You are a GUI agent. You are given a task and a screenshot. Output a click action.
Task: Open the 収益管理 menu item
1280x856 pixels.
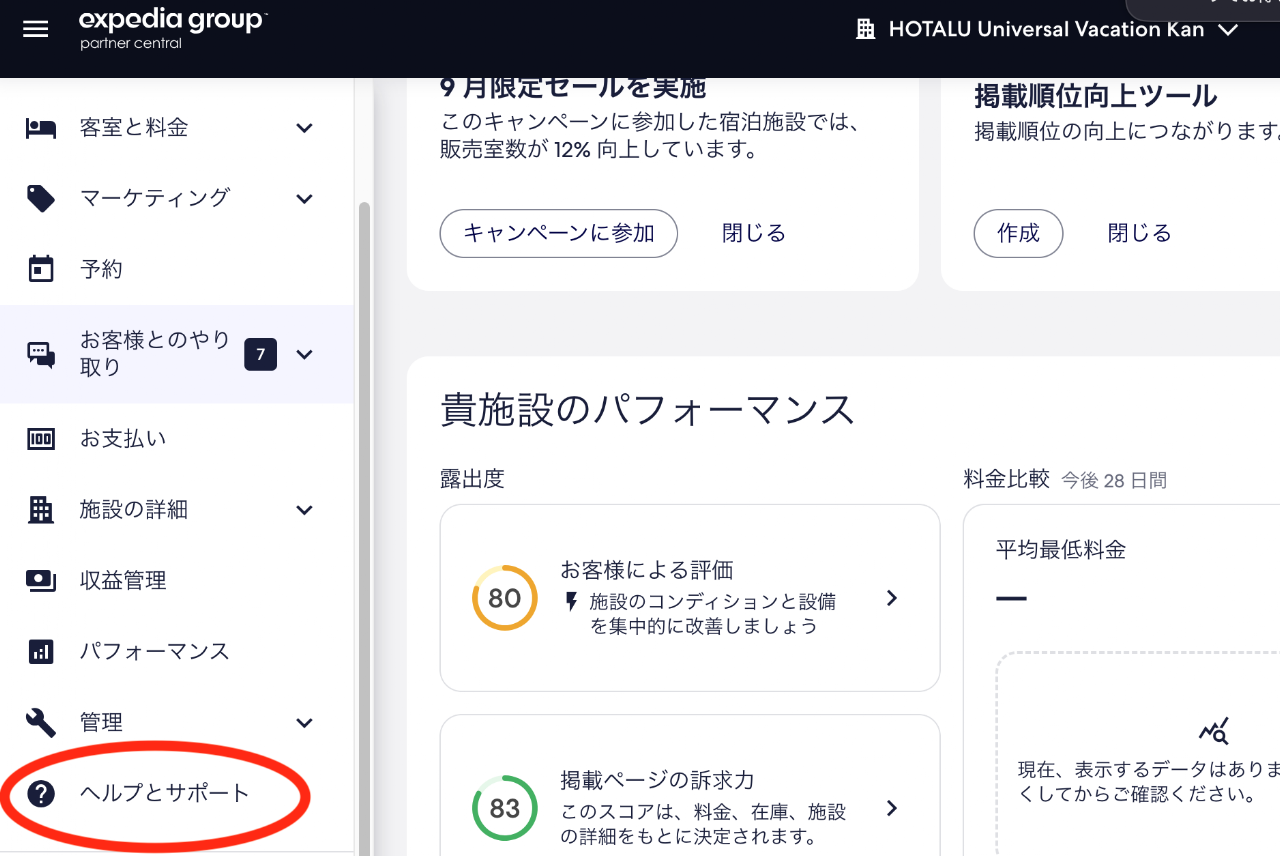(x=123, y=581)
